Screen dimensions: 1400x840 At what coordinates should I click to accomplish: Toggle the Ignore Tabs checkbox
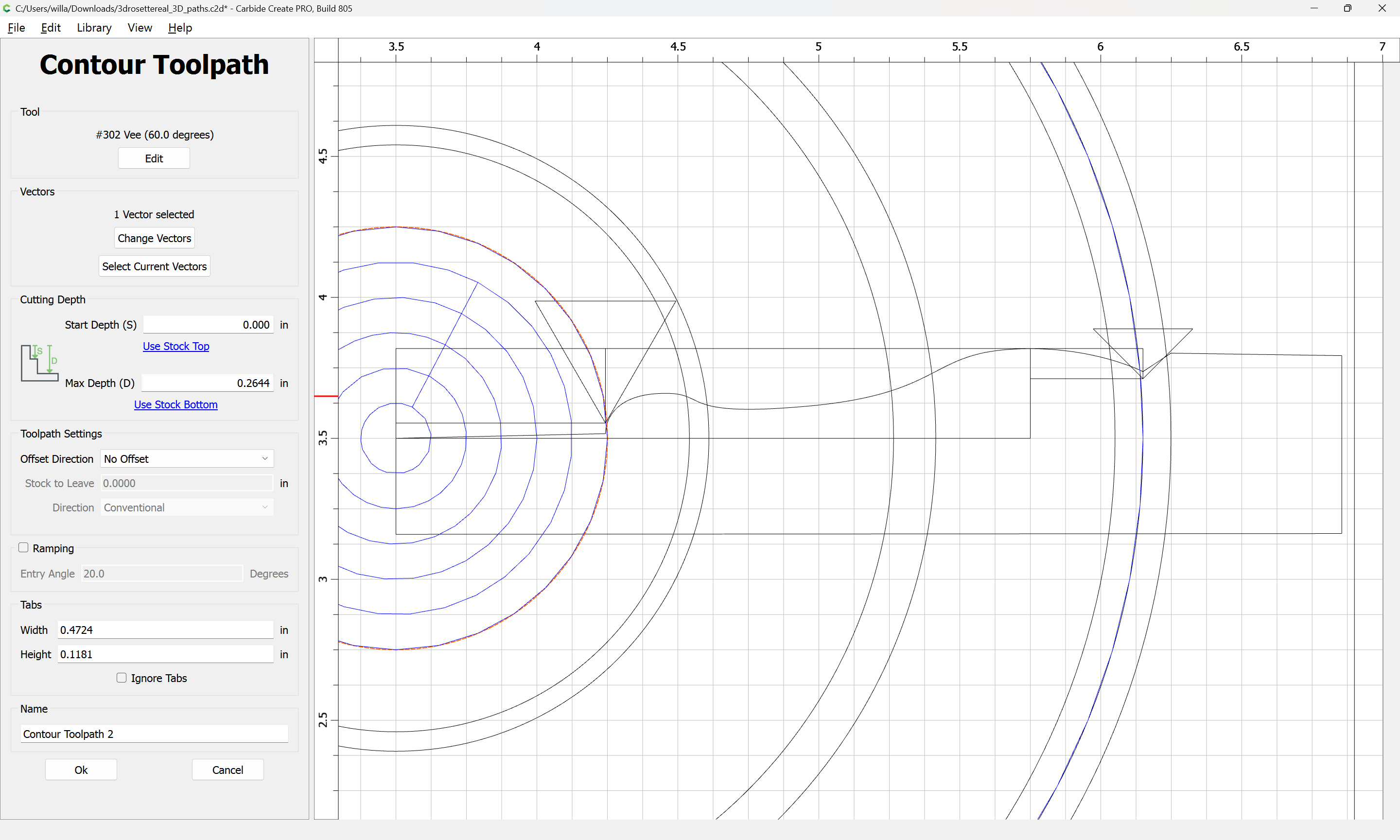coord(121,678)
